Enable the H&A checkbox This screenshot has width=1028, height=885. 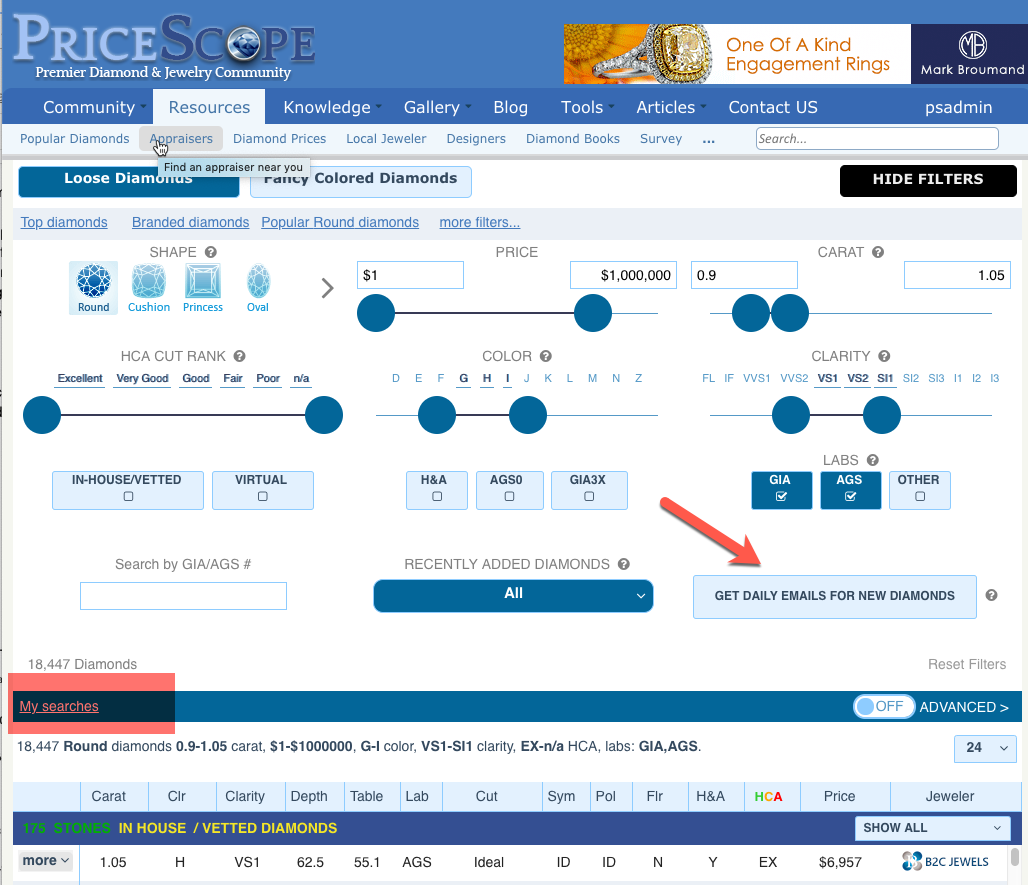pos(437,496)
